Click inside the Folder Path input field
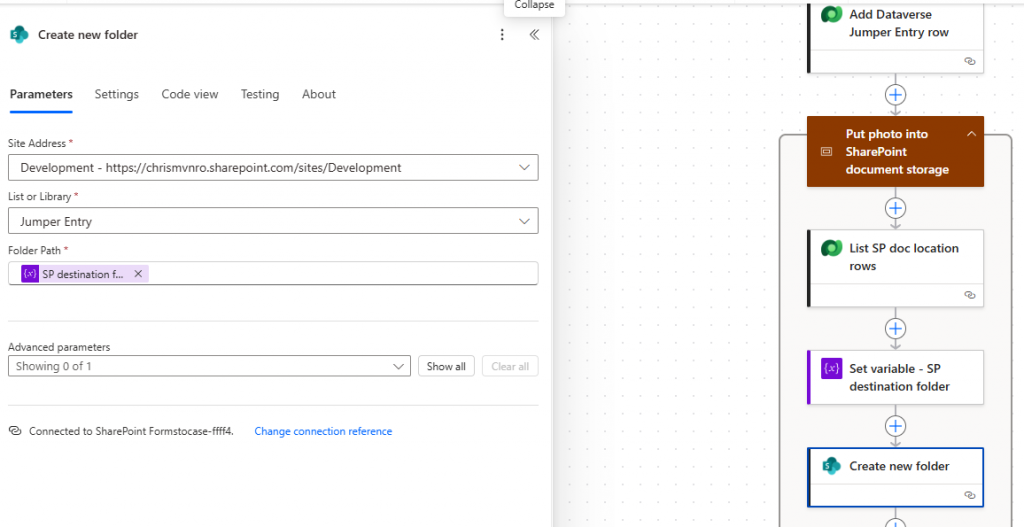The height and width of the screenshot is (527, 1024). click(340, 274)
